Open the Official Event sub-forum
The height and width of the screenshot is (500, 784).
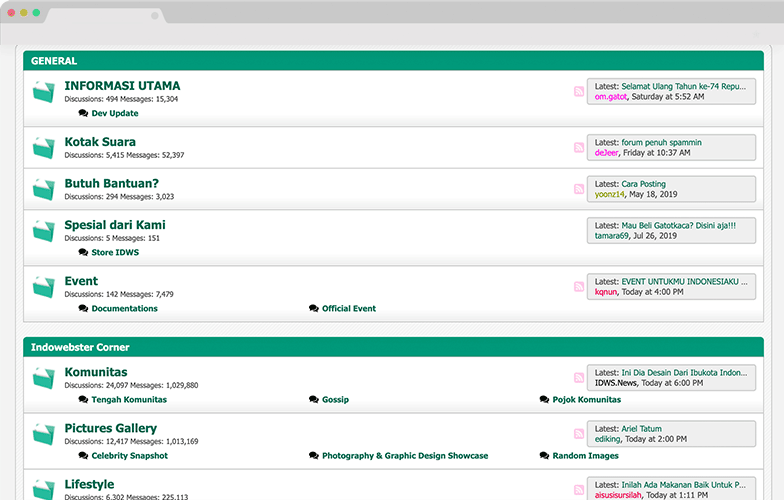coord(349,309)
